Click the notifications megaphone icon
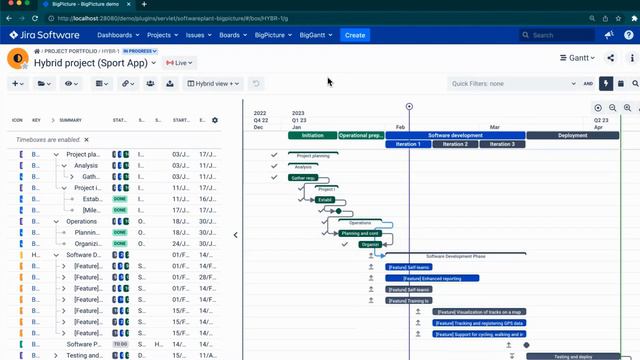 coord(609,35)
